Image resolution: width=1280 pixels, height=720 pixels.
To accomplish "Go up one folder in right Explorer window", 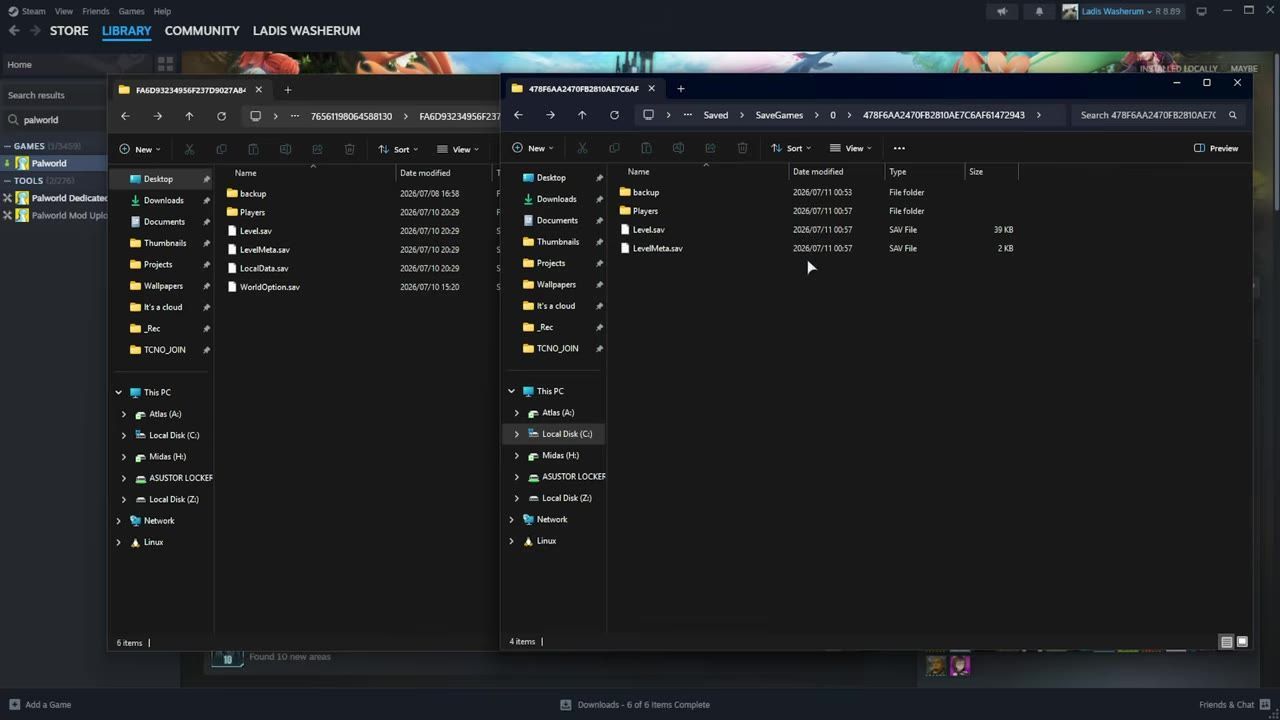I will [x=582, y=115].
